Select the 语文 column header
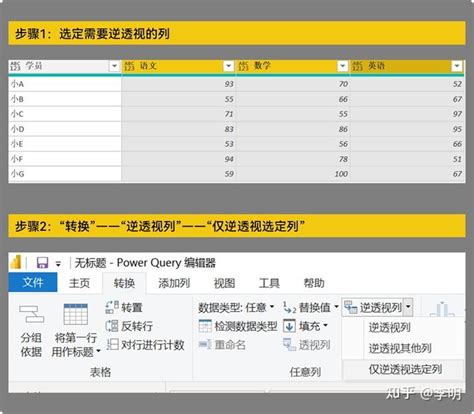Viewport: 474px width, 414px height. (x=179, y=66)
